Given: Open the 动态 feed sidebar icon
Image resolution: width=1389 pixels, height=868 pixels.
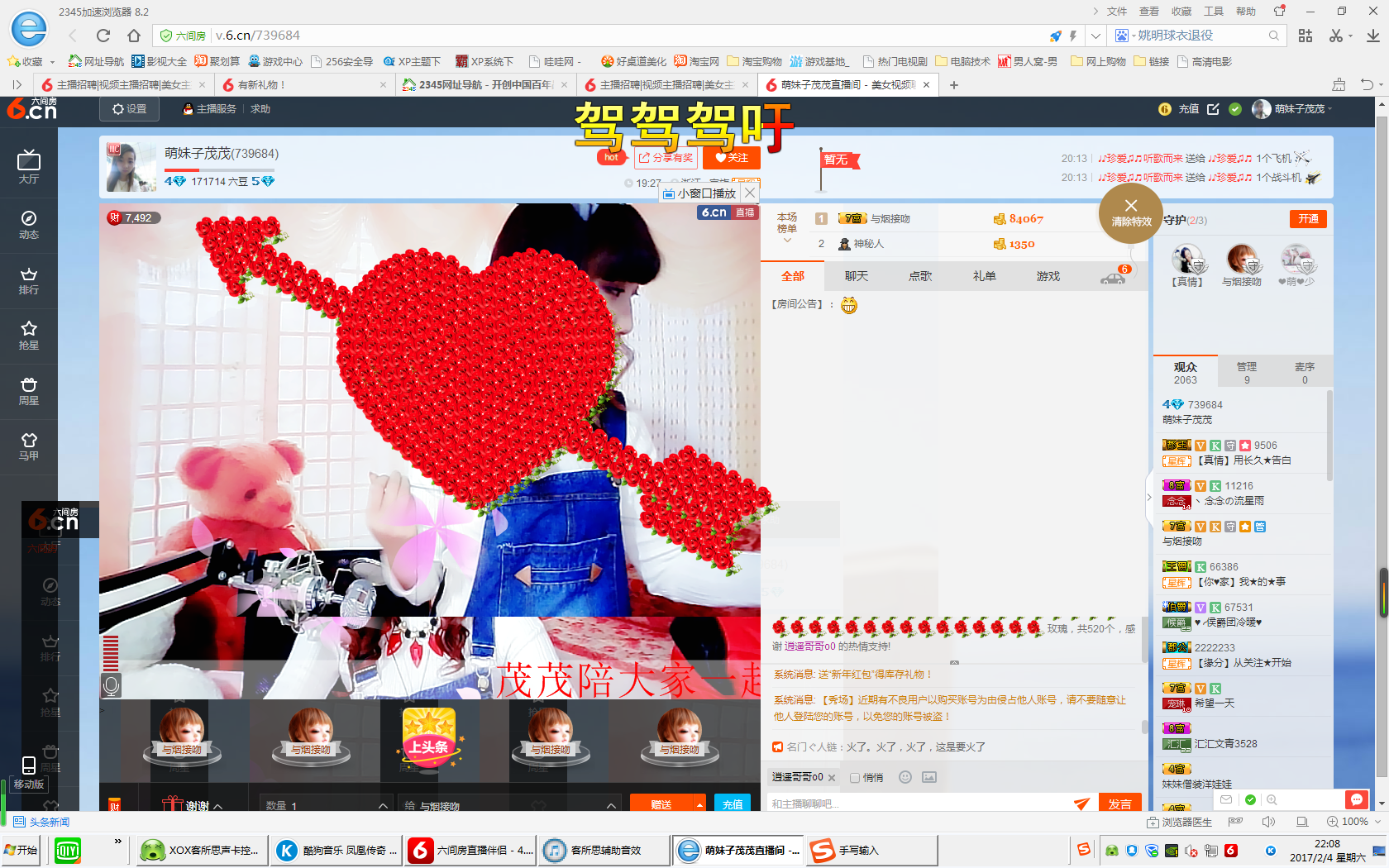Looking at the screenshot, I should (x=29, y=224).
